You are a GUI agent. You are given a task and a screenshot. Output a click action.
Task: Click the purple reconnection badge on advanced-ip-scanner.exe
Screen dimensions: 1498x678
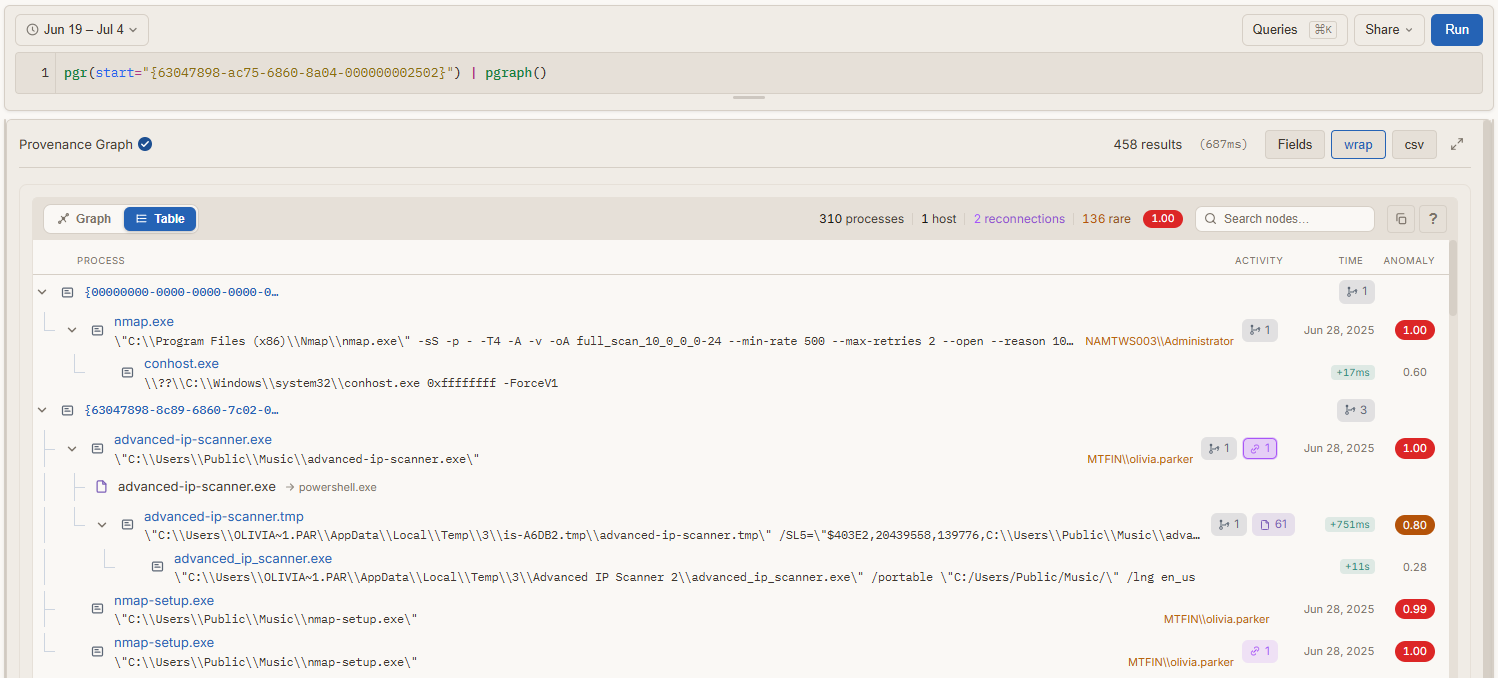coord(1259,448)
